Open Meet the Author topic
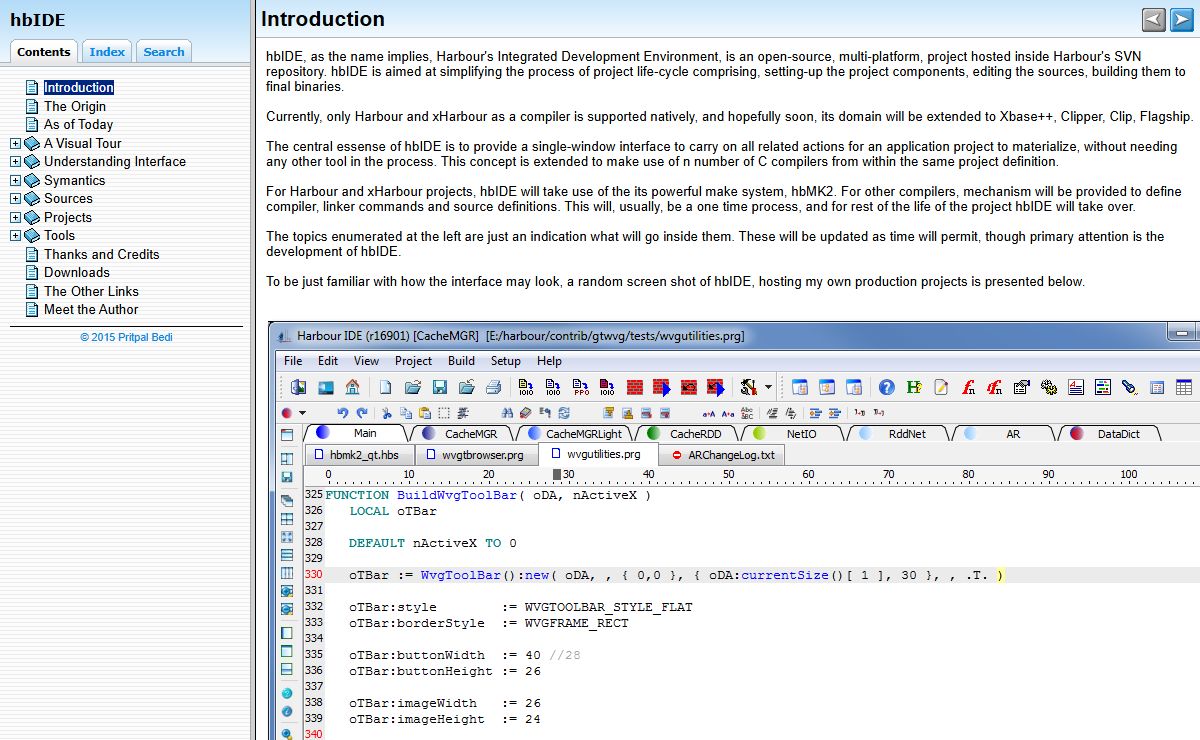Image resolution: width=1200 pixels, height=740 pixels. click(x=91, y=310)
